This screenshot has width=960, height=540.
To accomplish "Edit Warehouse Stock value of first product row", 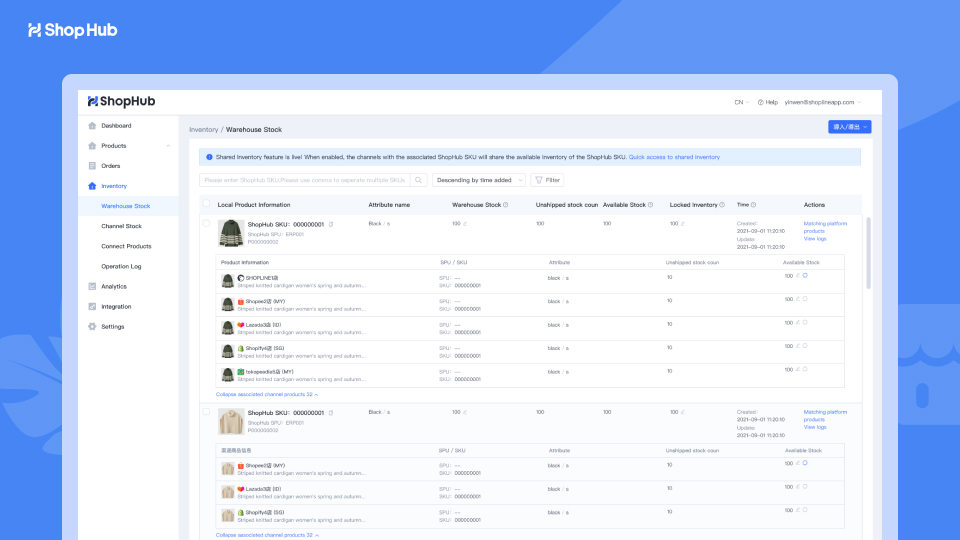I will [x=464, y=224].
